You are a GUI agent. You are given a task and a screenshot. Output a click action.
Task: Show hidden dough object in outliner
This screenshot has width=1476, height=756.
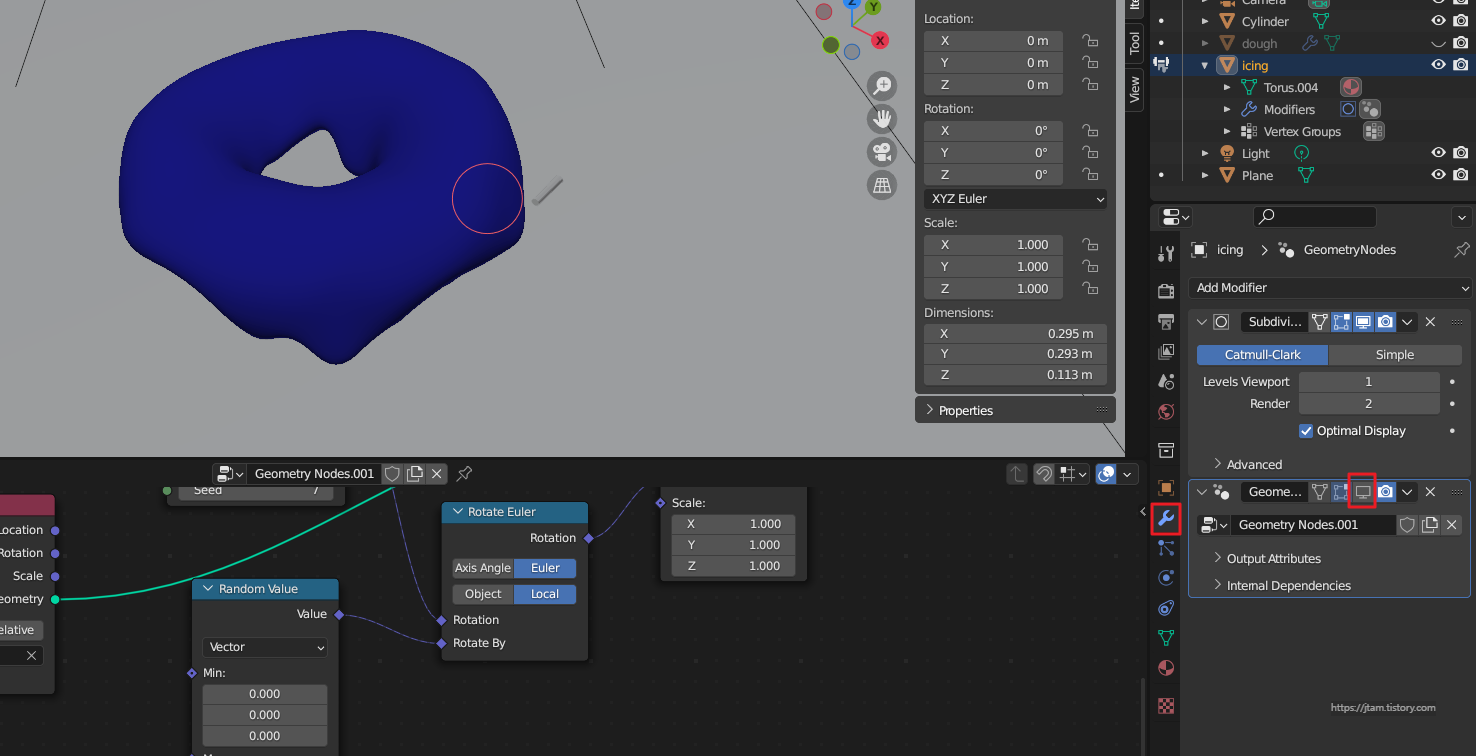coord(1438,43)
